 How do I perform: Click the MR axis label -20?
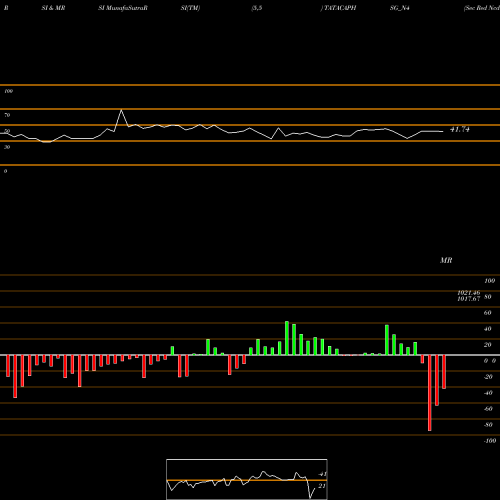coord(488,377)
